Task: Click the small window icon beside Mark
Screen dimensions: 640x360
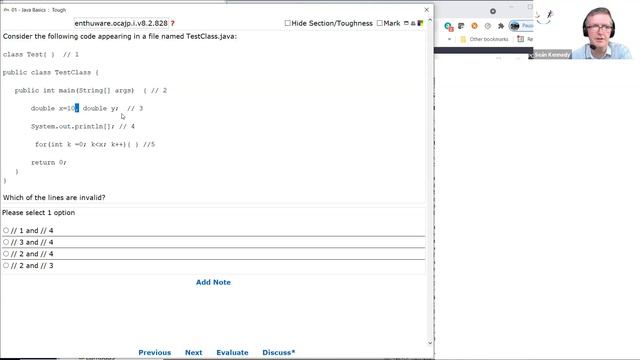Action: pos(406,23)
